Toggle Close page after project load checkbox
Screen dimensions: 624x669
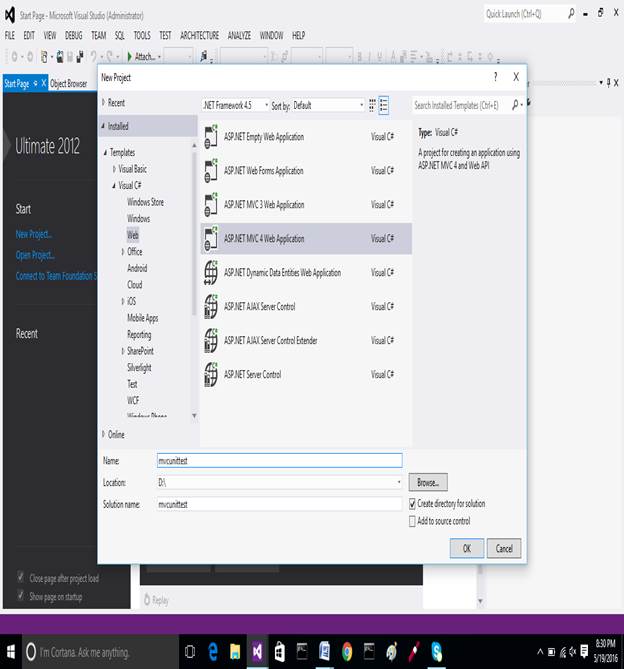pyautogui.click(x=20, y=578)
